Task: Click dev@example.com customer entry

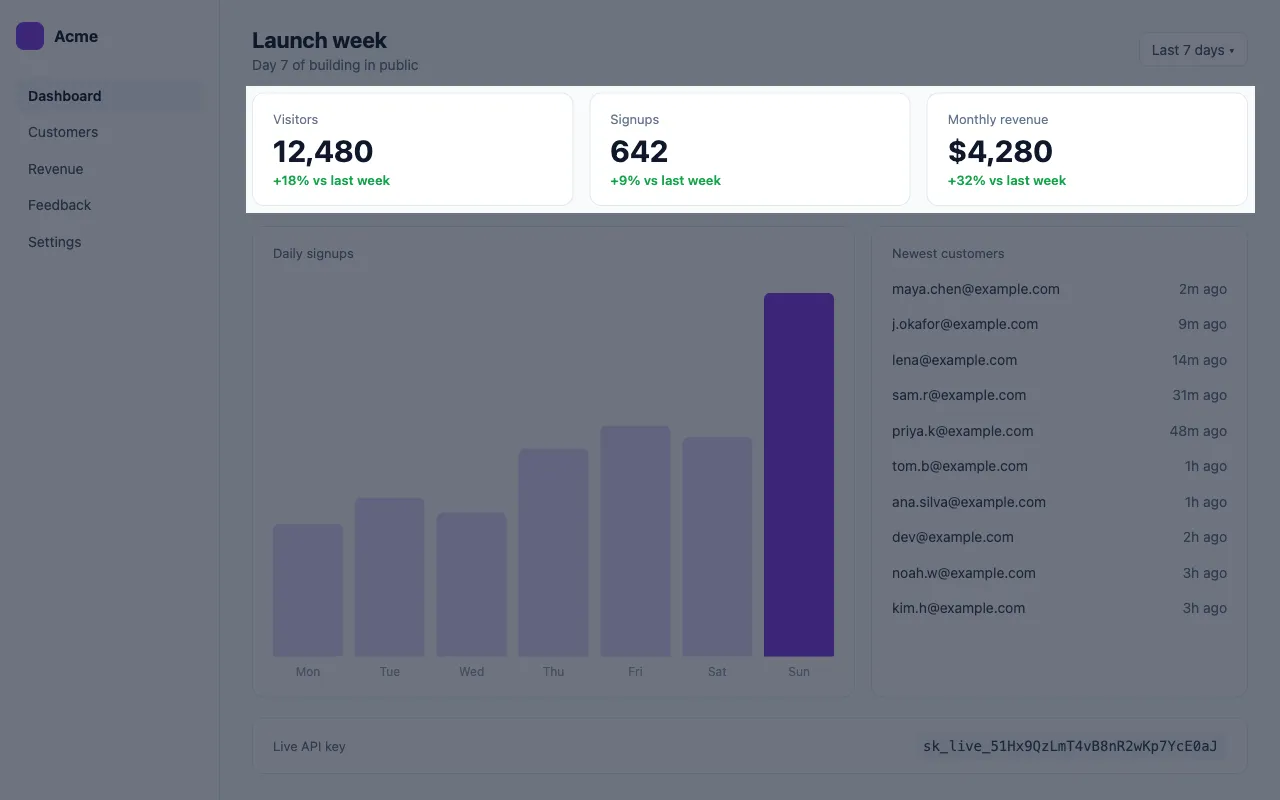Action: [x=1059, y=537]
